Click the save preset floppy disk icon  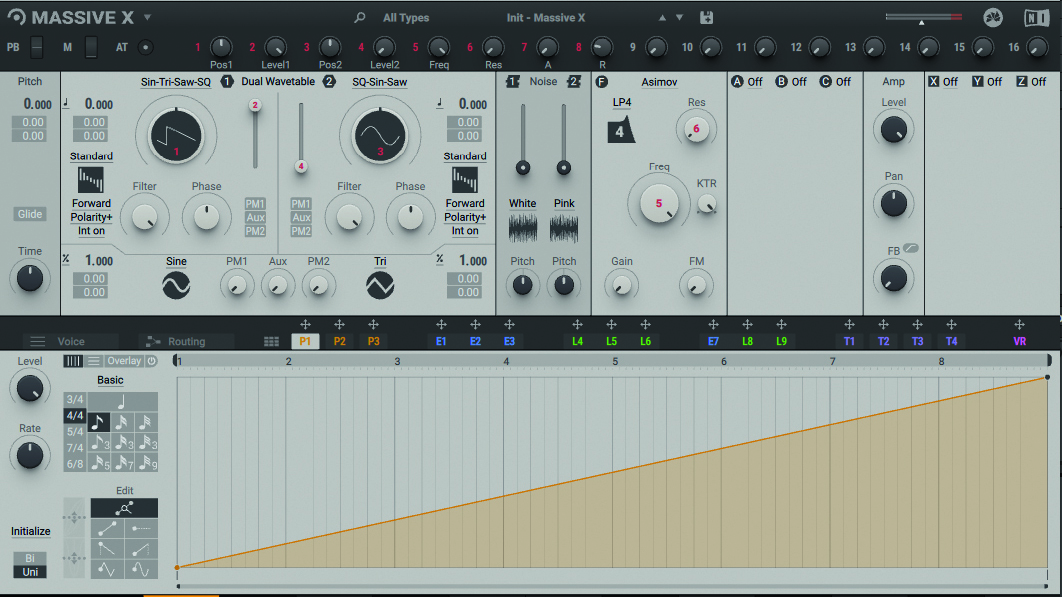pyautogui.click(x=707, y=18)
